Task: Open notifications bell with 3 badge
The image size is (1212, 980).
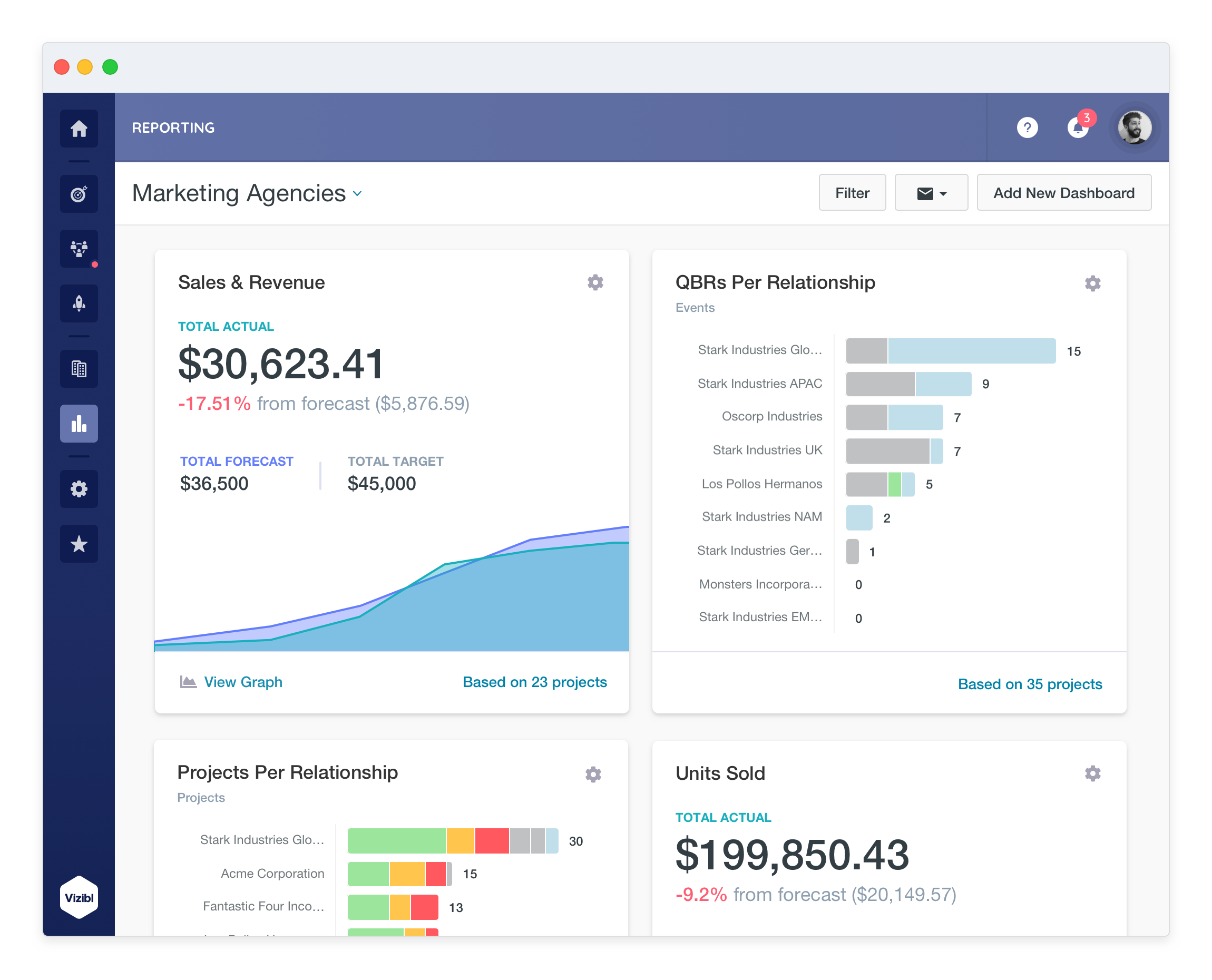Action: click(x=1078, y=128)
